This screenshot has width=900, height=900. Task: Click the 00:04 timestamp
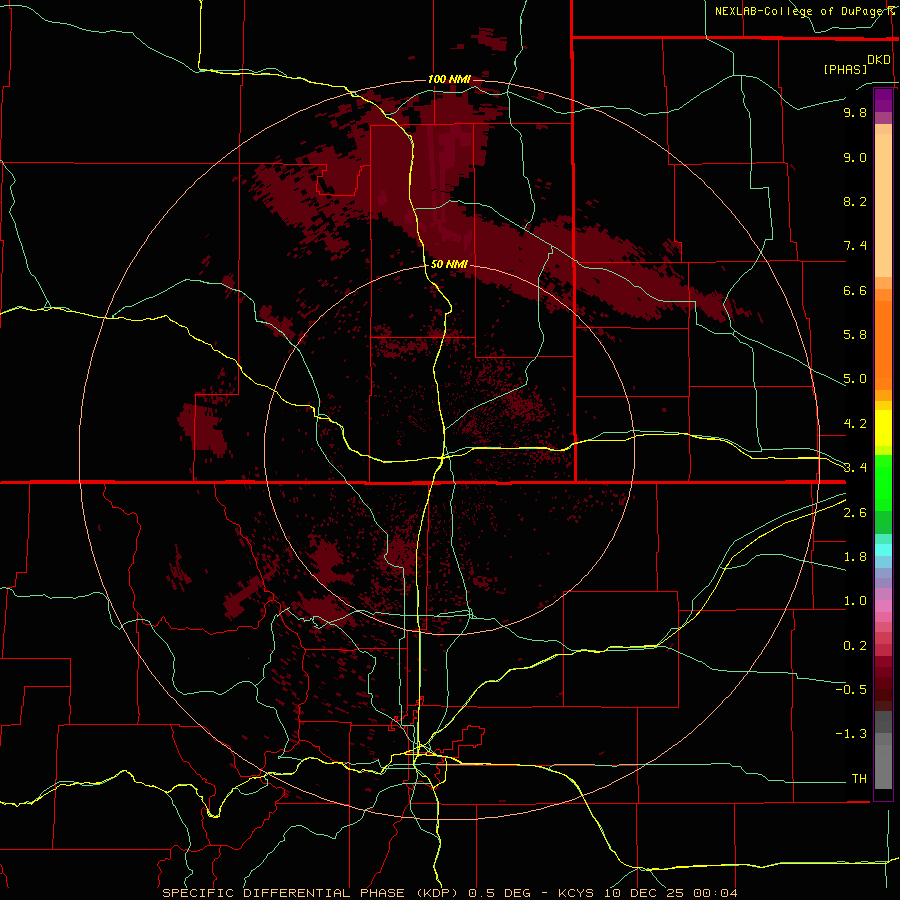pyautogui.click(x=715, y=893)
